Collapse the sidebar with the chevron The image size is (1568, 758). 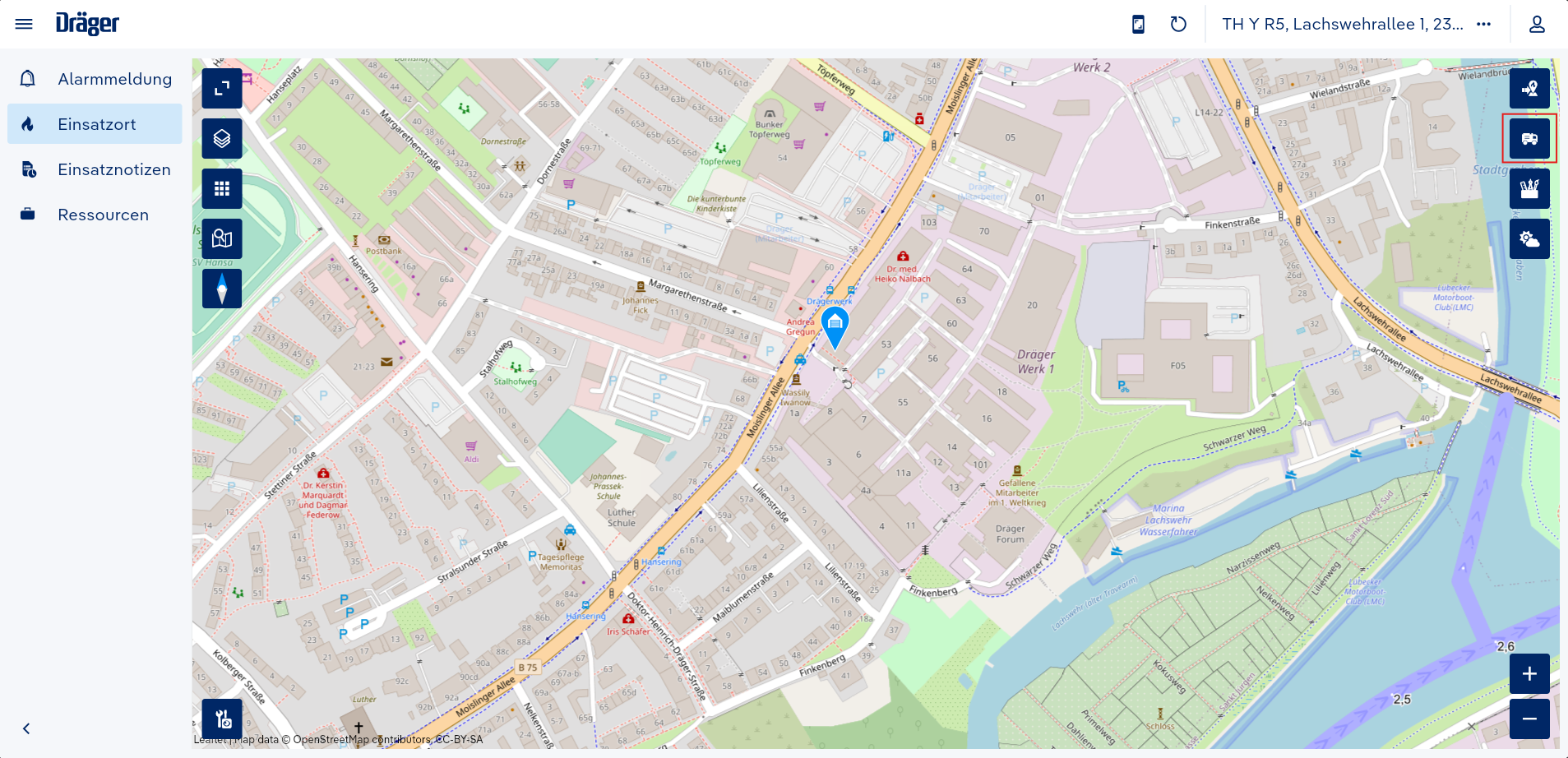[26, 728]
